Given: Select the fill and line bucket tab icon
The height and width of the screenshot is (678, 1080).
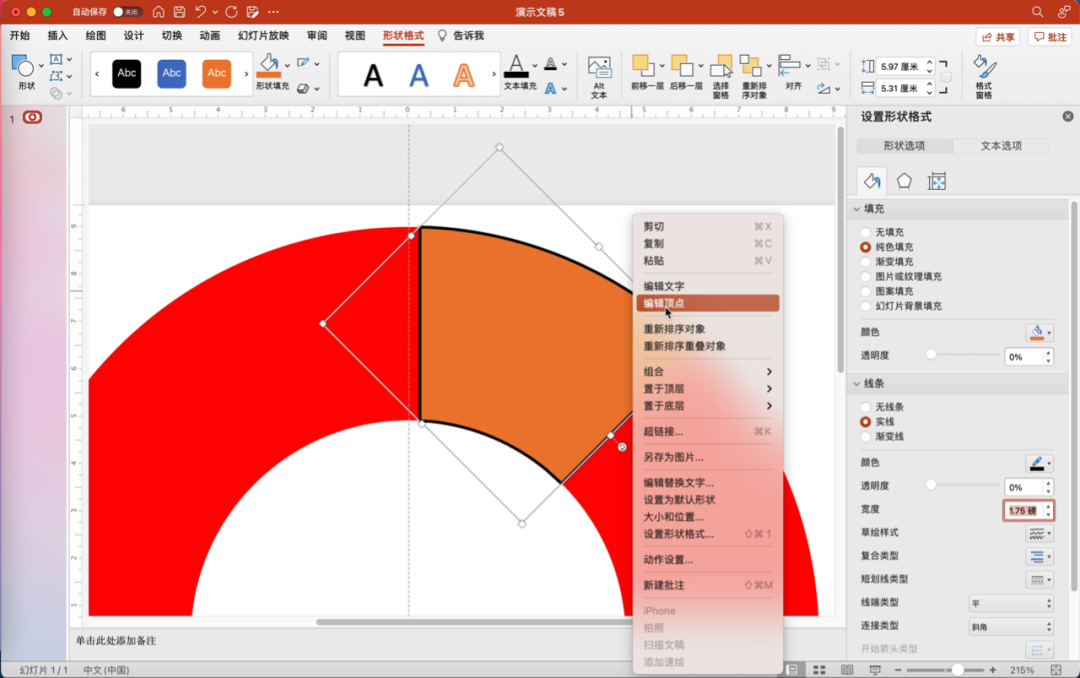Looking at the screenshot, I should (x=871, y=181).
